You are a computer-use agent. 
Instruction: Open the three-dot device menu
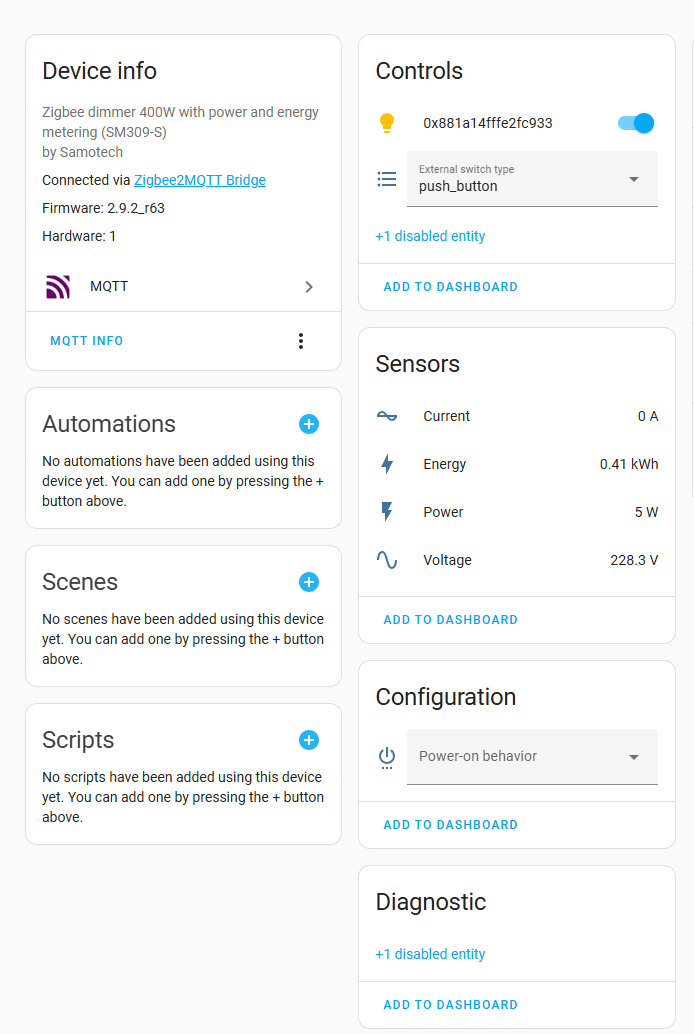click(x=301, y=341)
